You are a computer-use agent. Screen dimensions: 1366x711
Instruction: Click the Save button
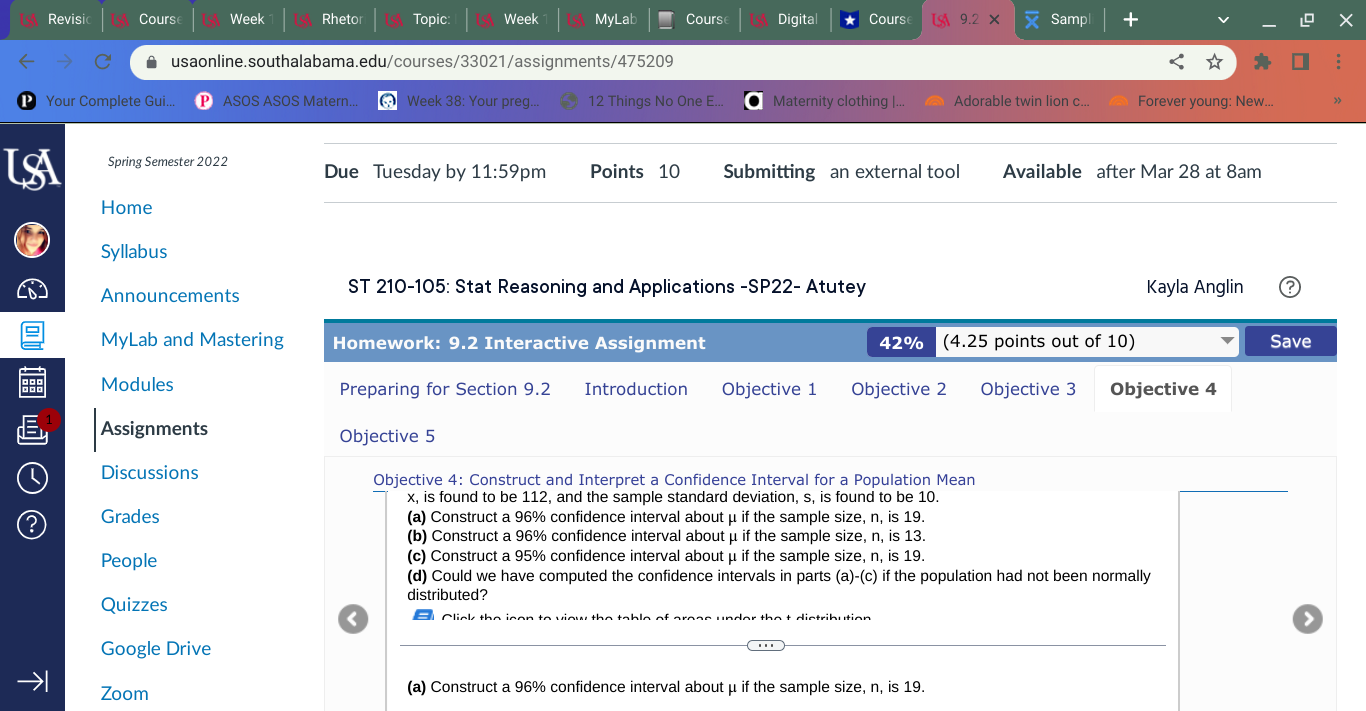coord(1290,341)
